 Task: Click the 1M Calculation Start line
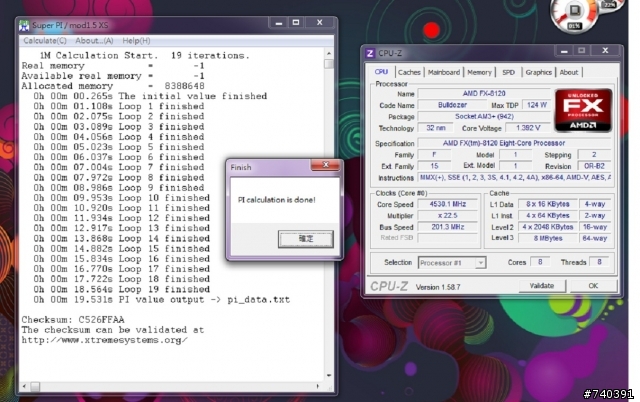pyautogui.click(x=144, y=56)
